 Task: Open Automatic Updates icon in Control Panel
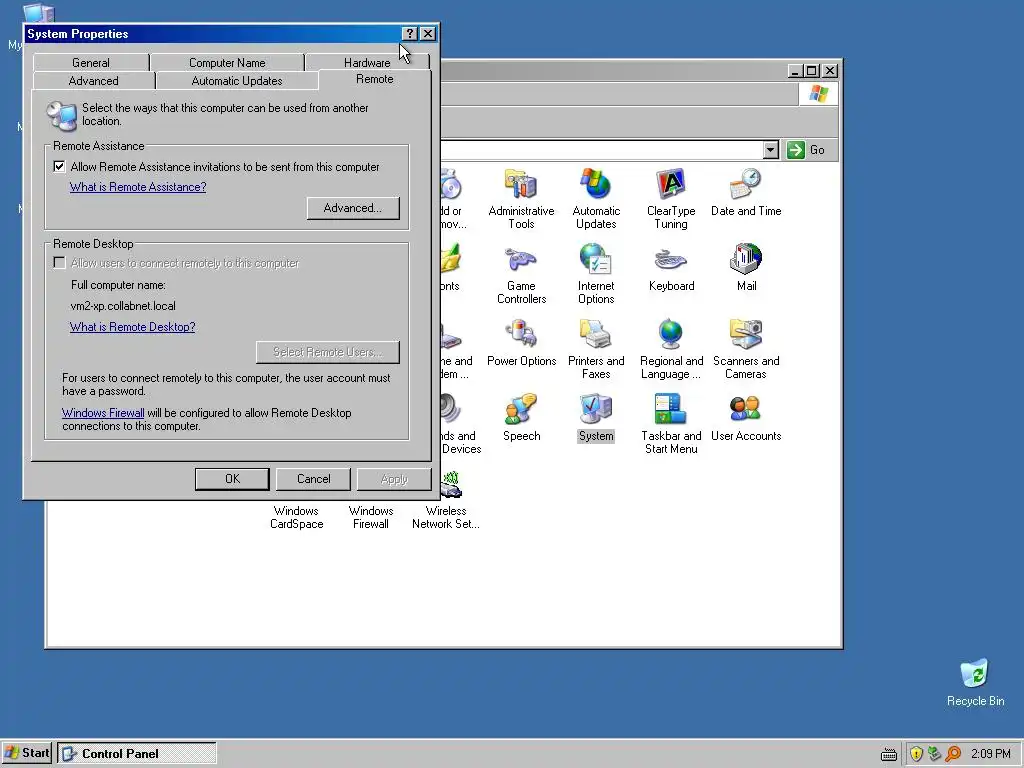(596, 199)
